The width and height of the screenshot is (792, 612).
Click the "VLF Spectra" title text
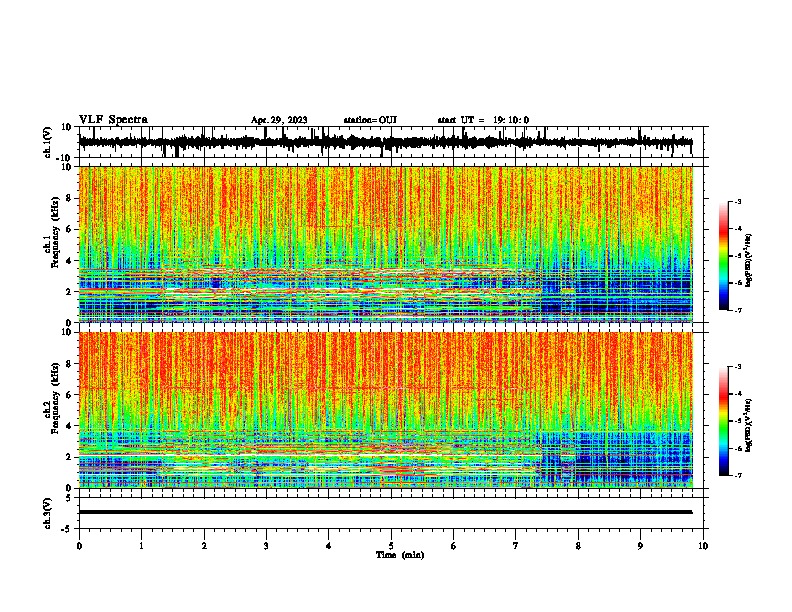(113, 120)
